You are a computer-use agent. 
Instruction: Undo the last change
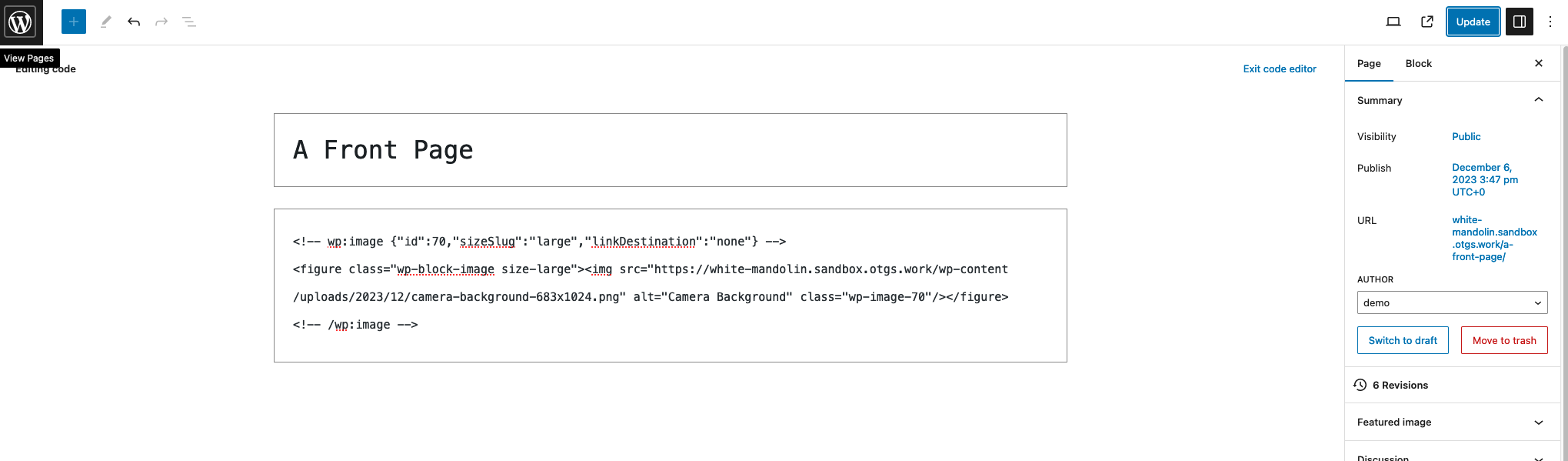(x=134, y=22)
